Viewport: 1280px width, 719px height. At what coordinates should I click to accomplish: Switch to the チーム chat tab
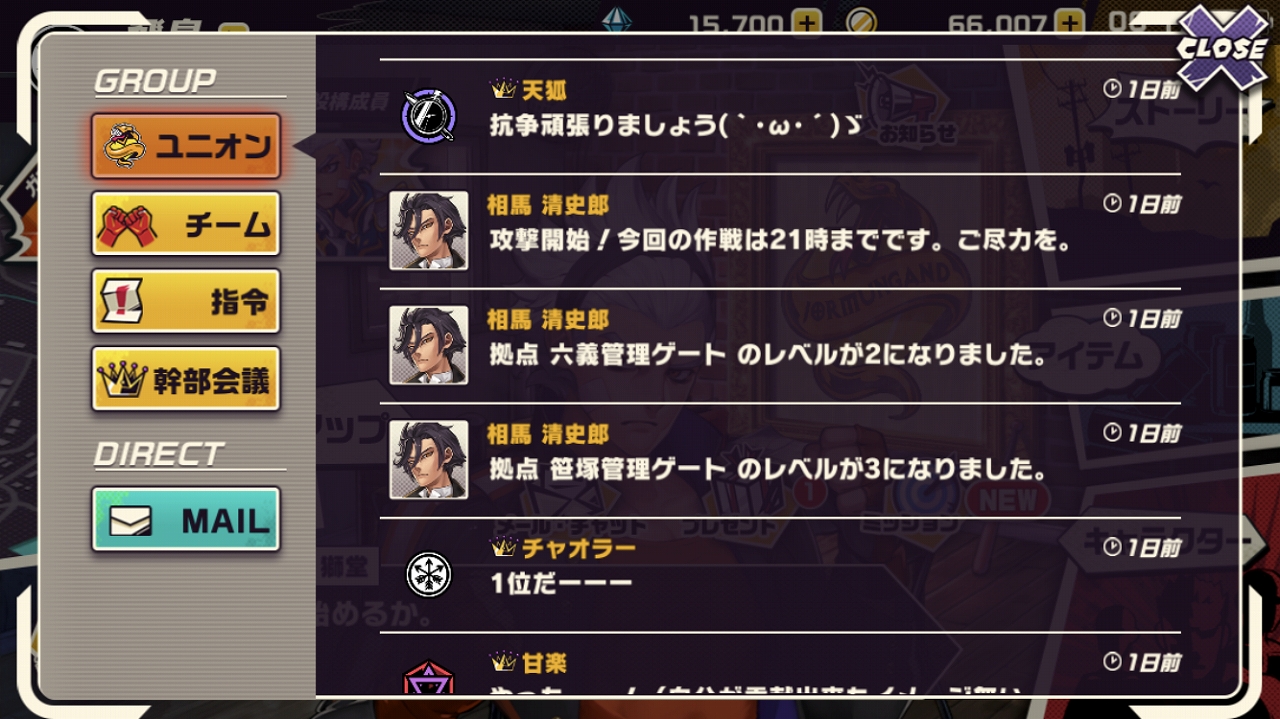point(185,224)
